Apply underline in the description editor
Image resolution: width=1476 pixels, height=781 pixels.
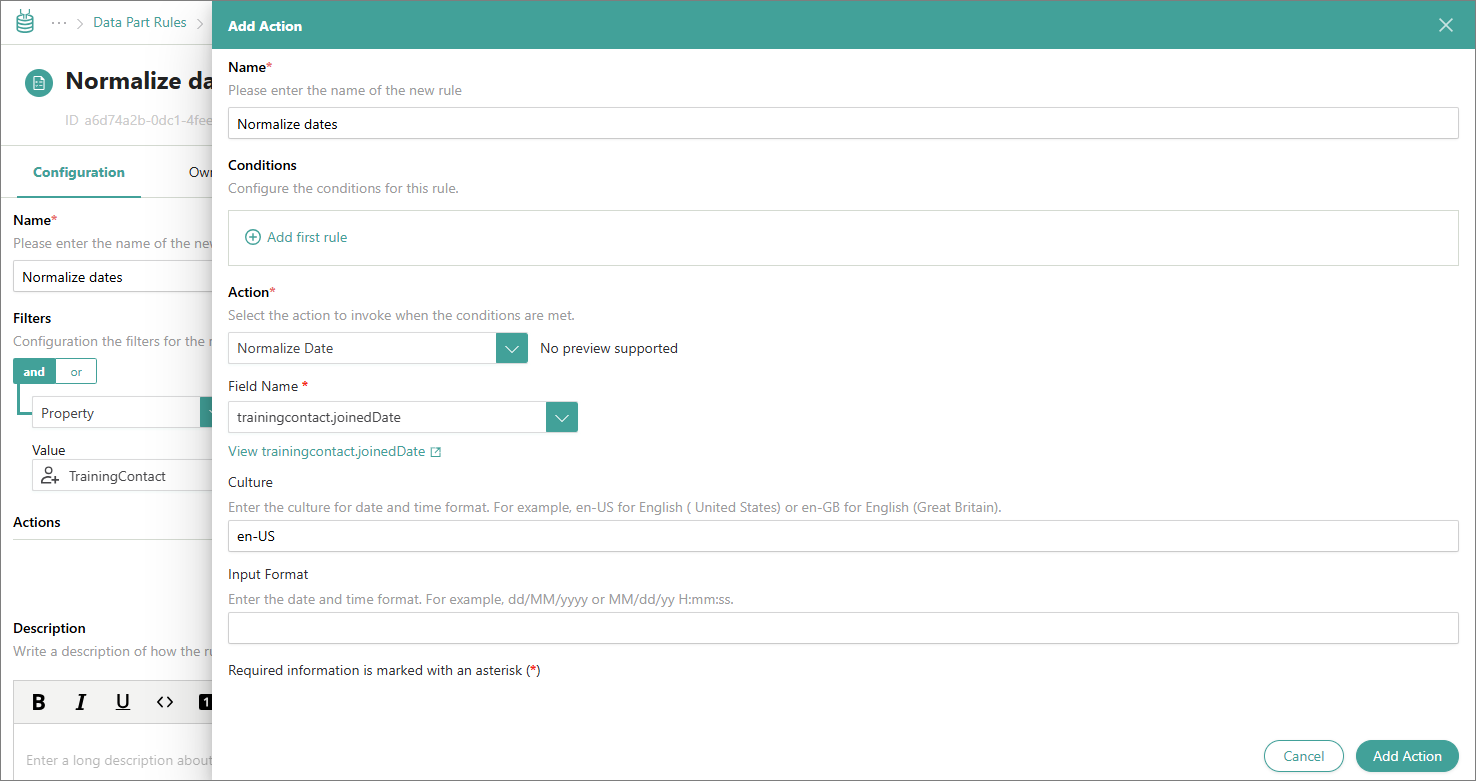123,702
